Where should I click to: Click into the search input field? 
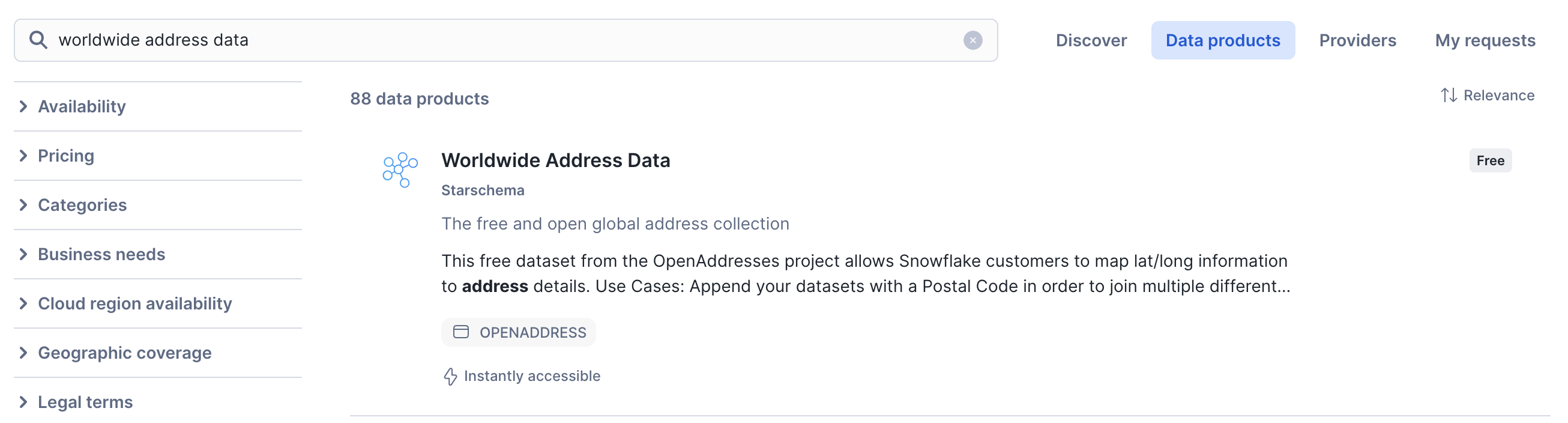point(487,40)
